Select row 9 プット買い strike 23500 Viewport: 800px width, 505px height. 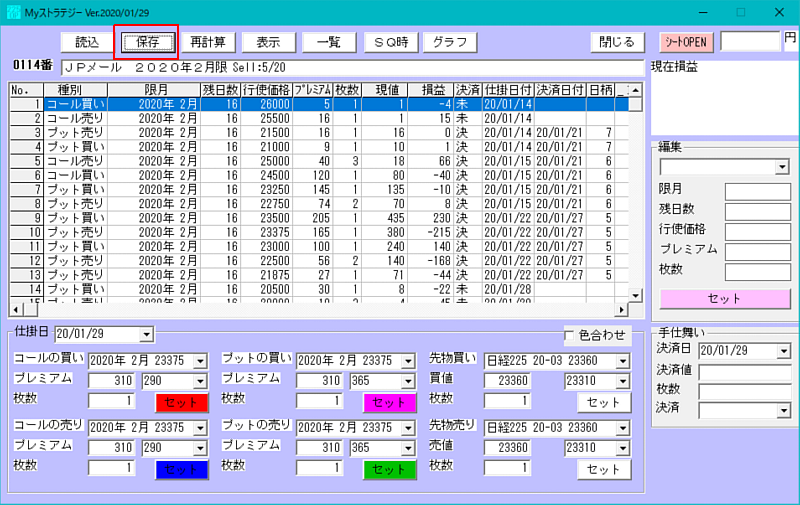click(319, 218)
